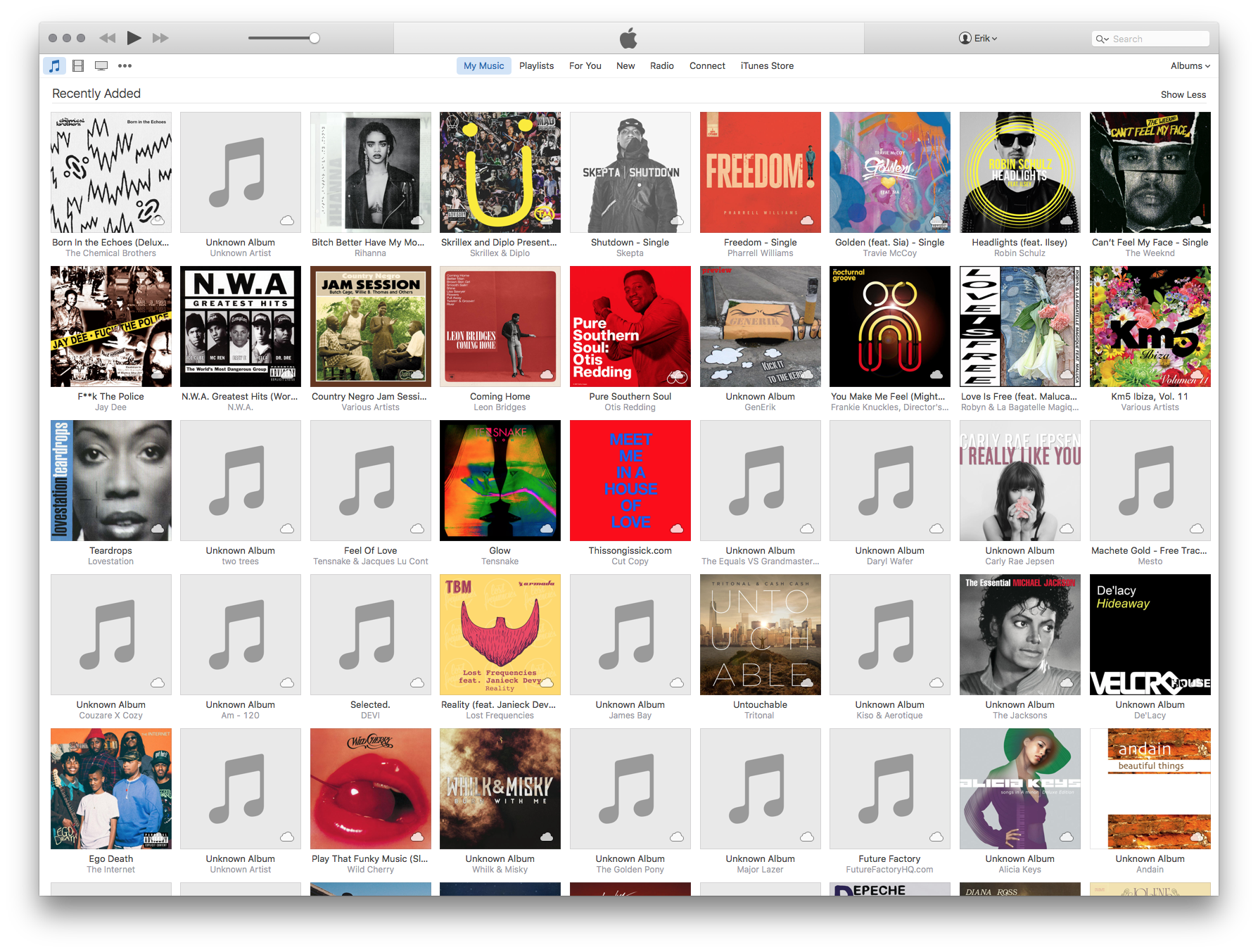Open Wild Cherry Play That Funky Music cover
This screenshot has width=1258, height=952.
tap(371, 789)
